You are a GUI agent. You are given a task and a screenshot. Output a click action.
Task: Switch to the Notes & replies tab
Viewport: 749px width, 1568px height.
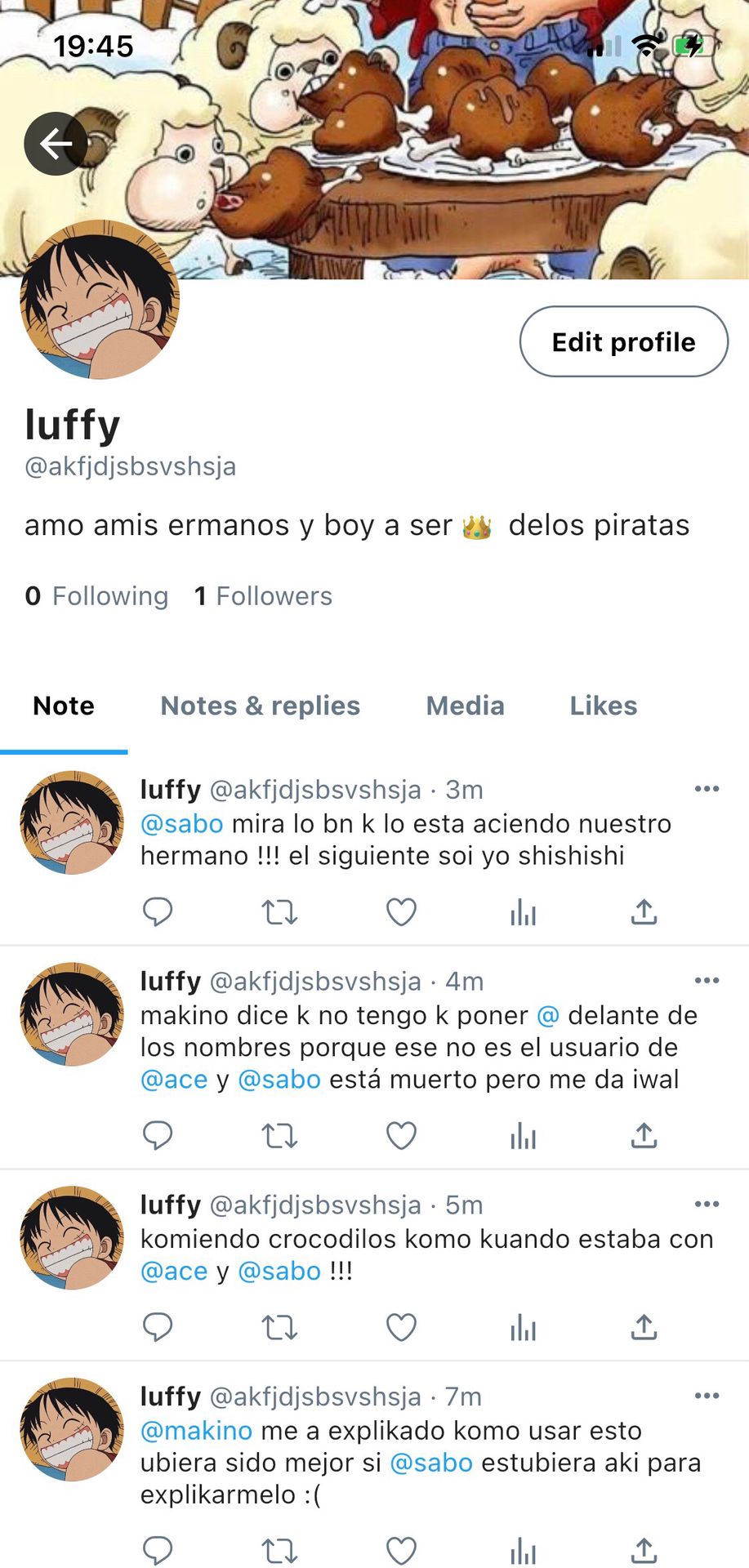pos(260,706)
